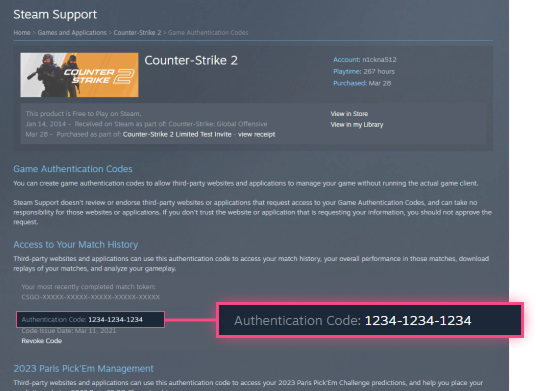Select the small authentication code 1234-1234-1234
This screenshot has width=538, height=391.
click(115, 320)
